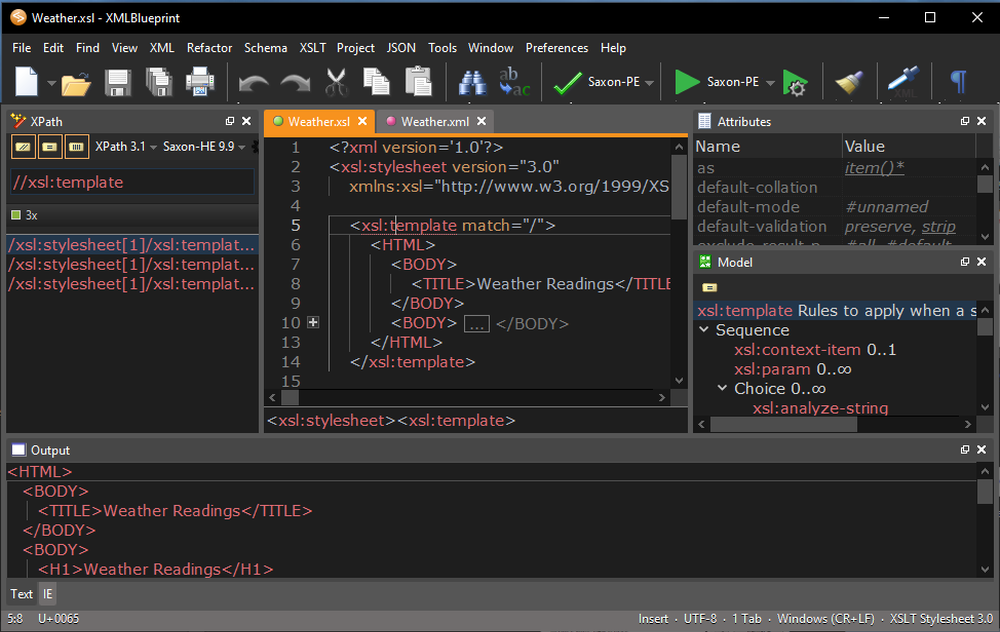Expand folded BODY element on line 10
This screenshot has width=1000, height=632.
(313, 323)
